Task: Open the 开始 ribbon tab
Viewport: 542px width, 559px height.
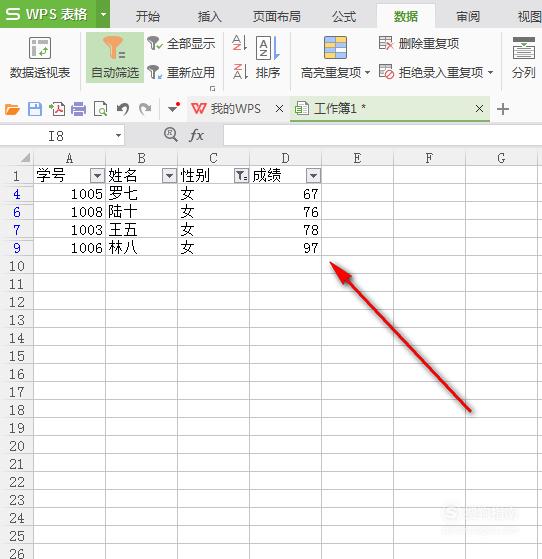Action: point(147,16)
